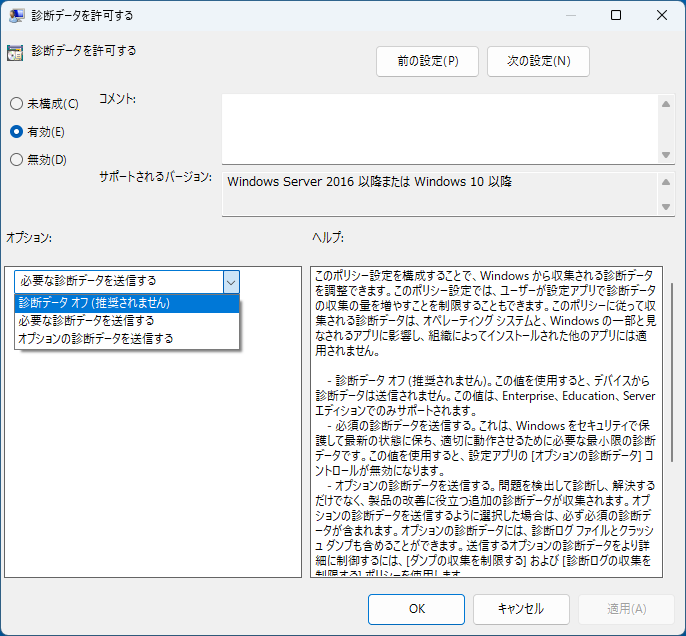Viewport: 686px width, 636px height.
Task: Collapse the diagnostic data combo box arrow
Action: pyautogui.click(x=231, y=282)
